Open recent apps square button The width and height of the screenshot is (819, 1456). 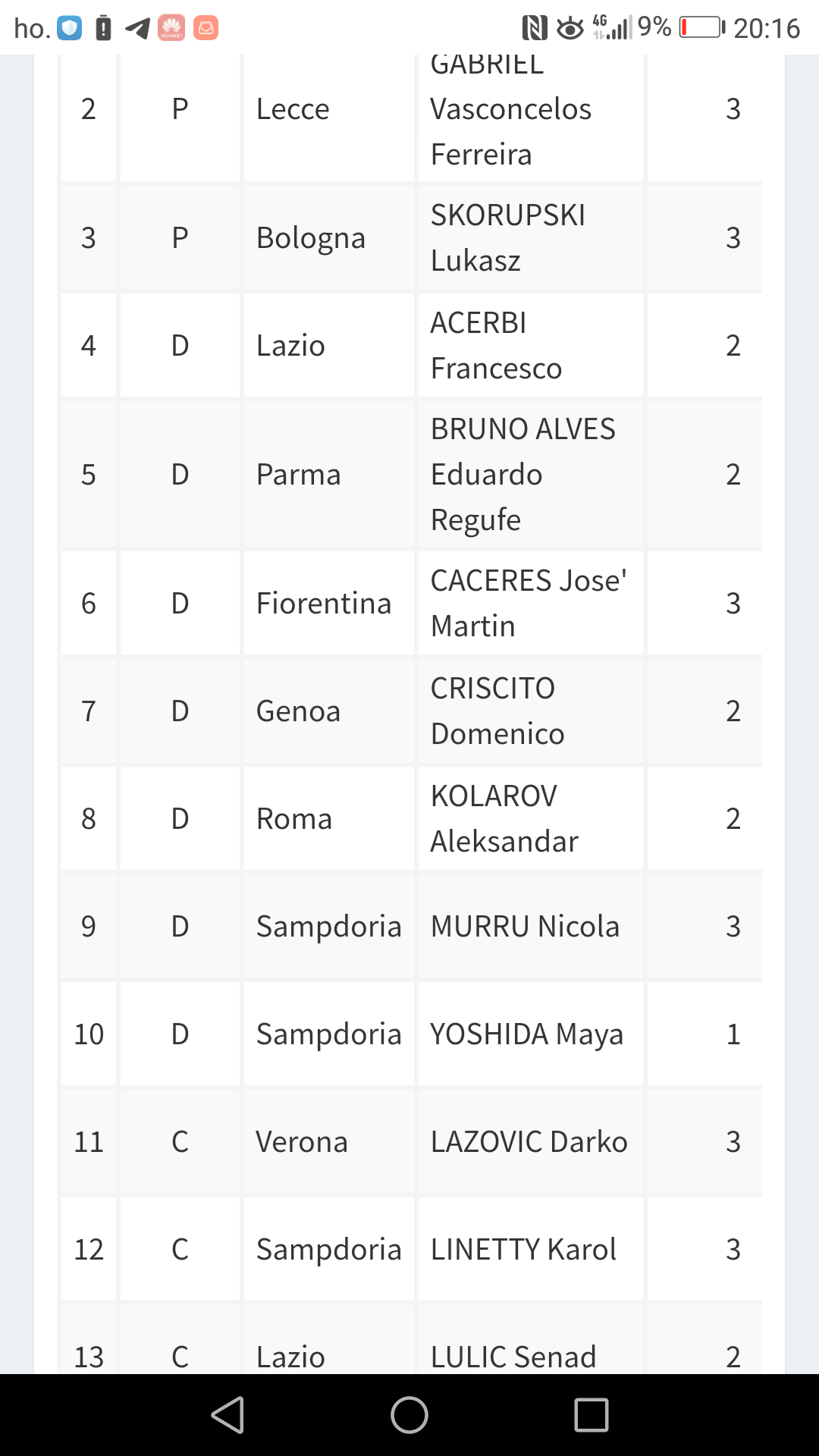pyautogui.click(x=591, y=1415)
